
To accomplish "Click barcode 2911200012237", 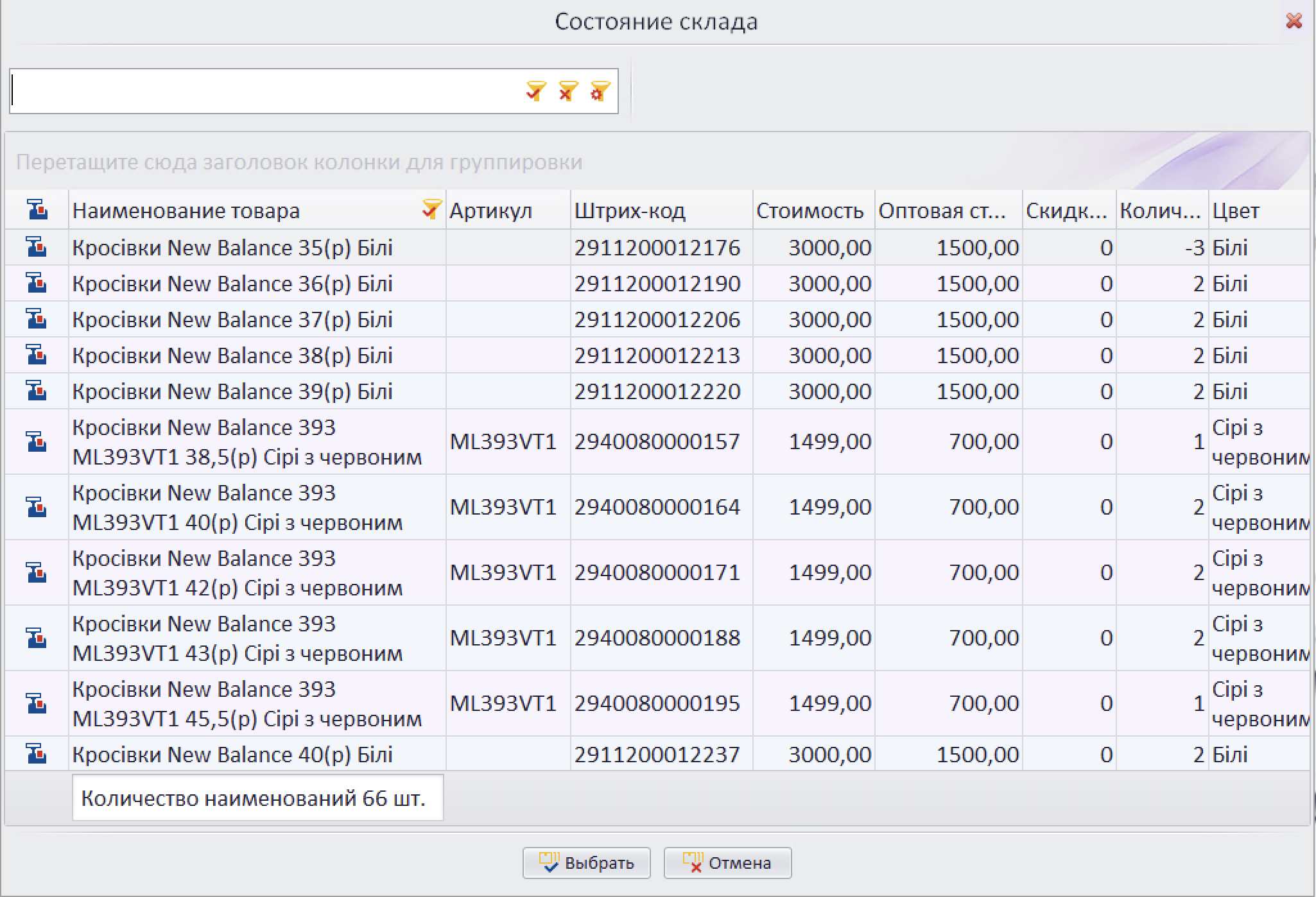I will [657, 755].
